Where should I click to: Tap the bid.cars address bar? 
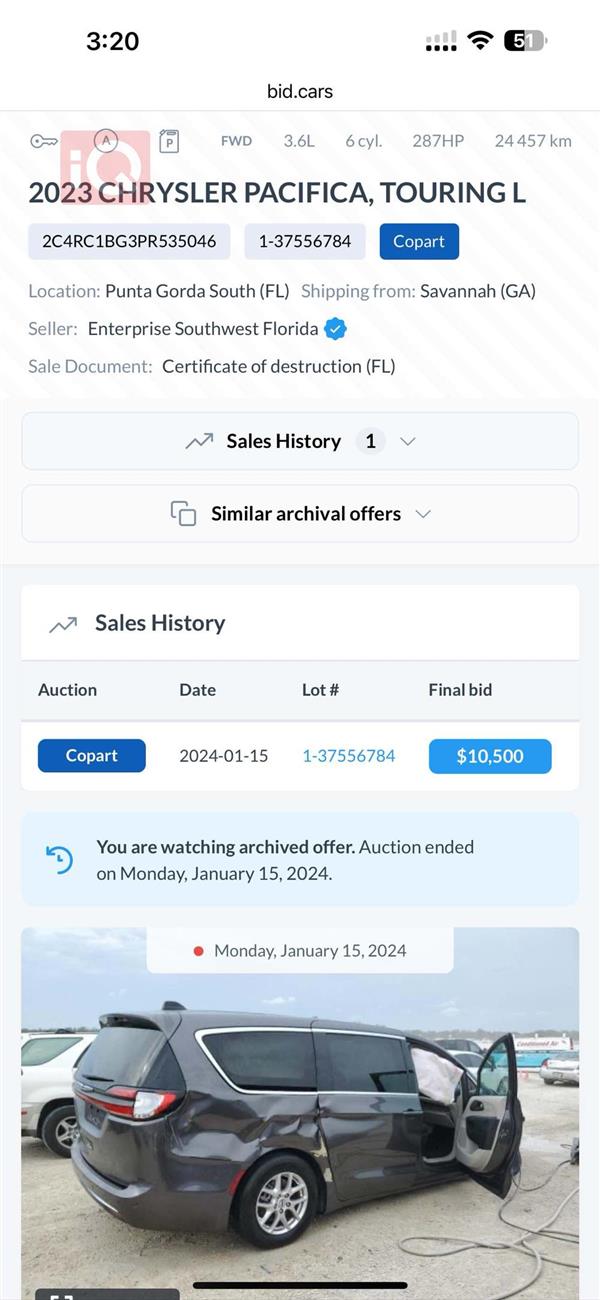pos(300,91)
